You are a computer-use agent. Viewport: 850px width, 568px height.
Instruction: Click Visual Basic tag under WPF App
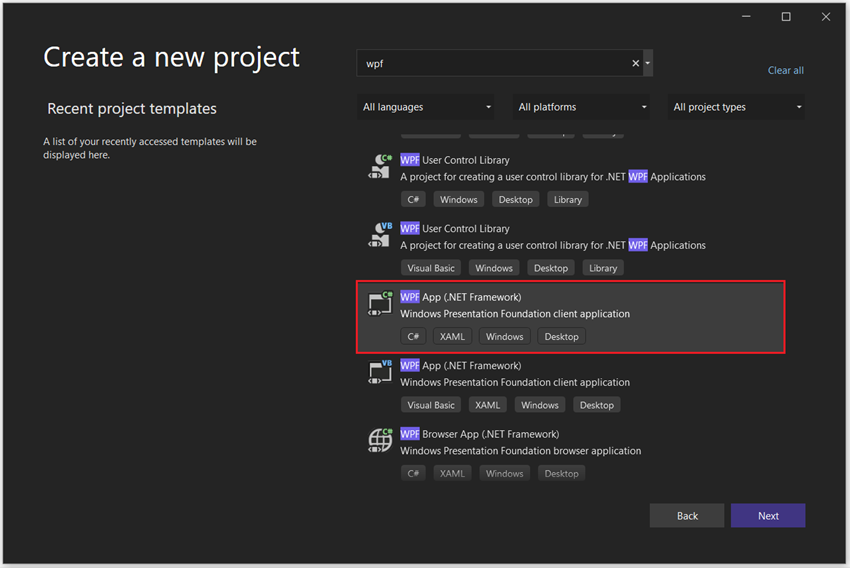(x=431, y=405)
